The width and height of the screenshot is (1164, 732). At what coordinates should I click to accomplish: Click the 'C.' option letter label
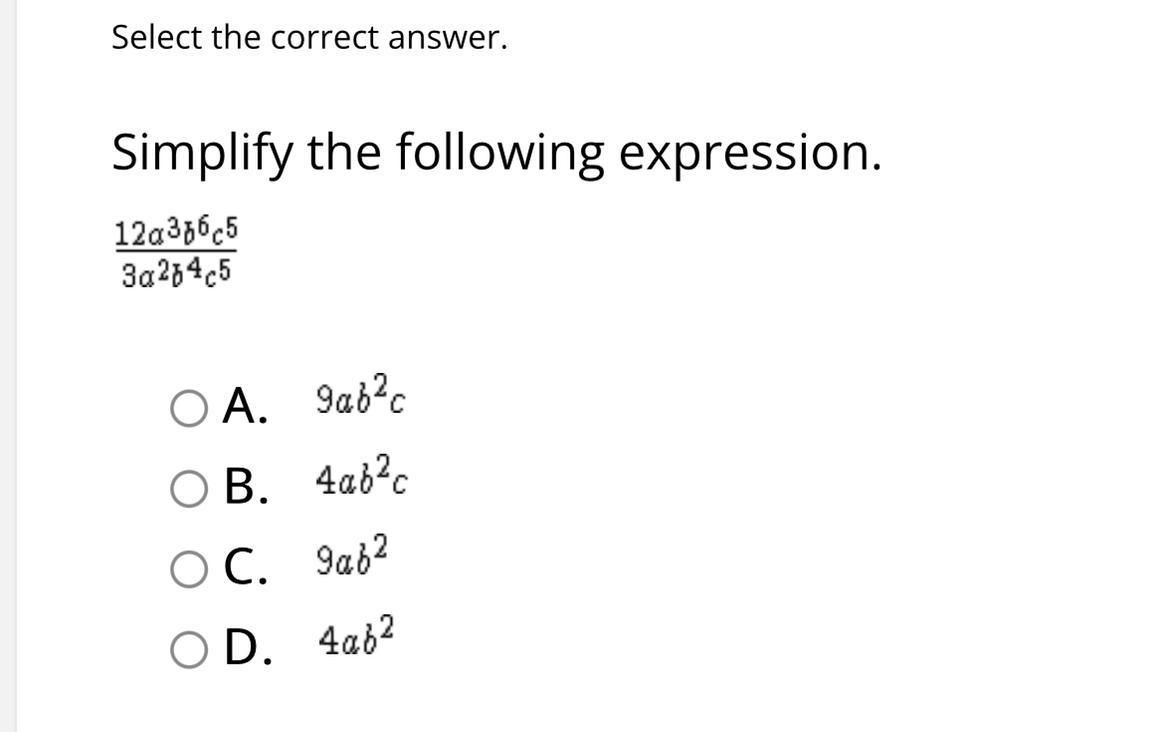246,568
